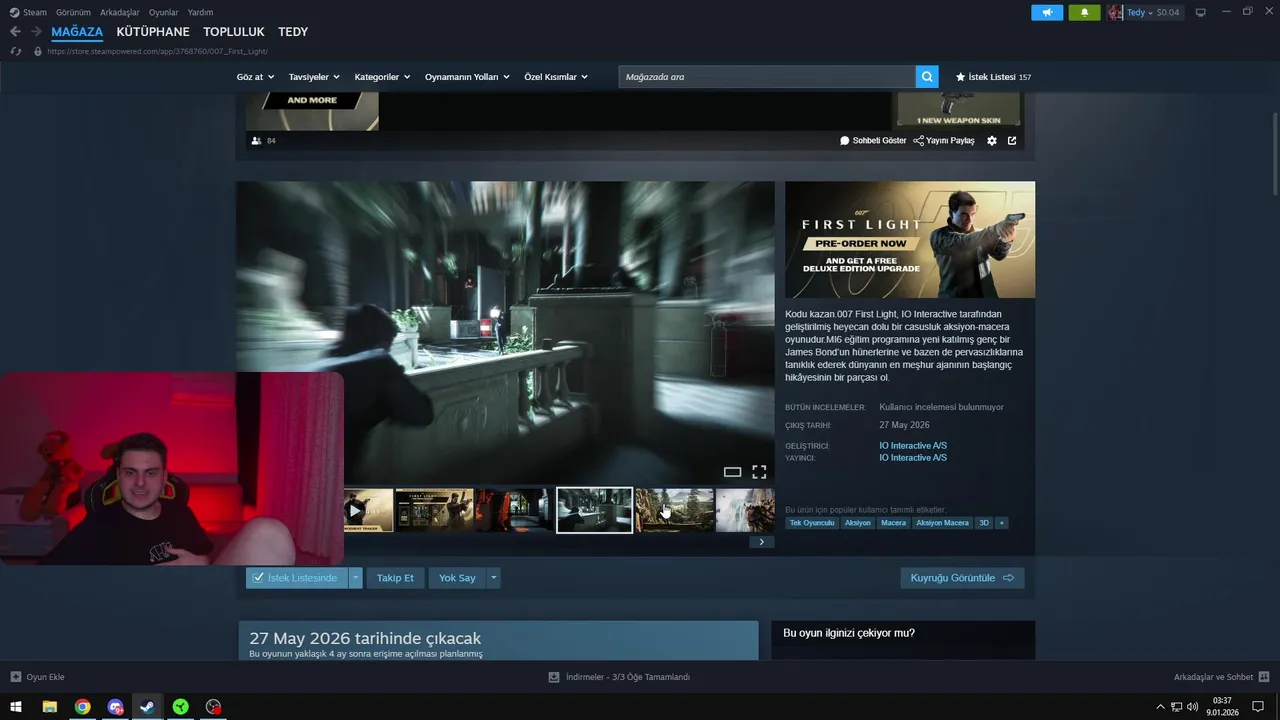
Task: Open the Windows notification center icon
Action: tap(1258, 707)
